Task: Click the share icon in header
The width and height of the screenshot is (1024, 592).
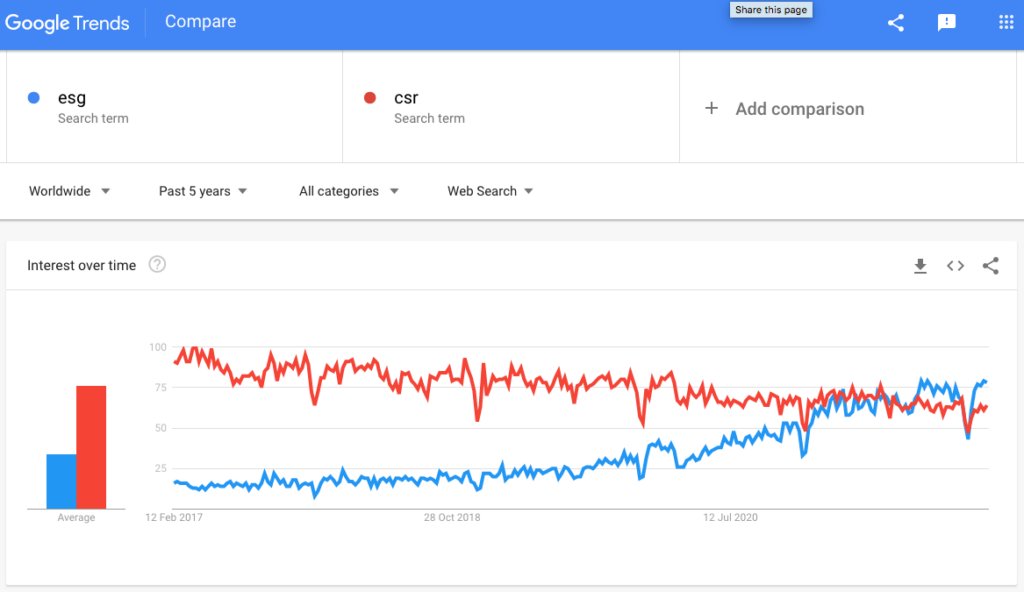Action: click(896, 23)
